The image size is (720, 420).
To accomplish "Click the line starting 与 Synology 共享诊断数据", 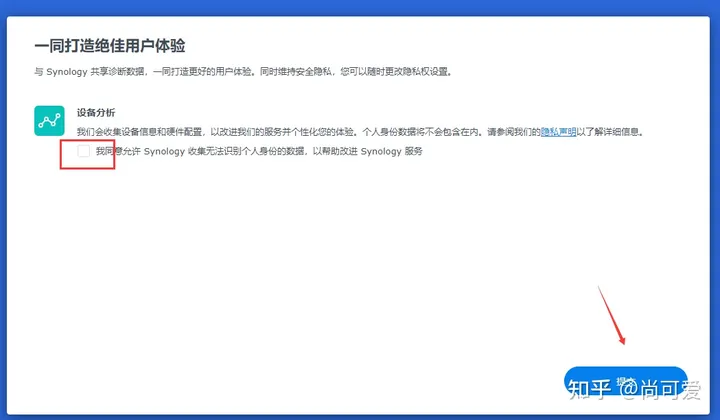I will [243, 72].
